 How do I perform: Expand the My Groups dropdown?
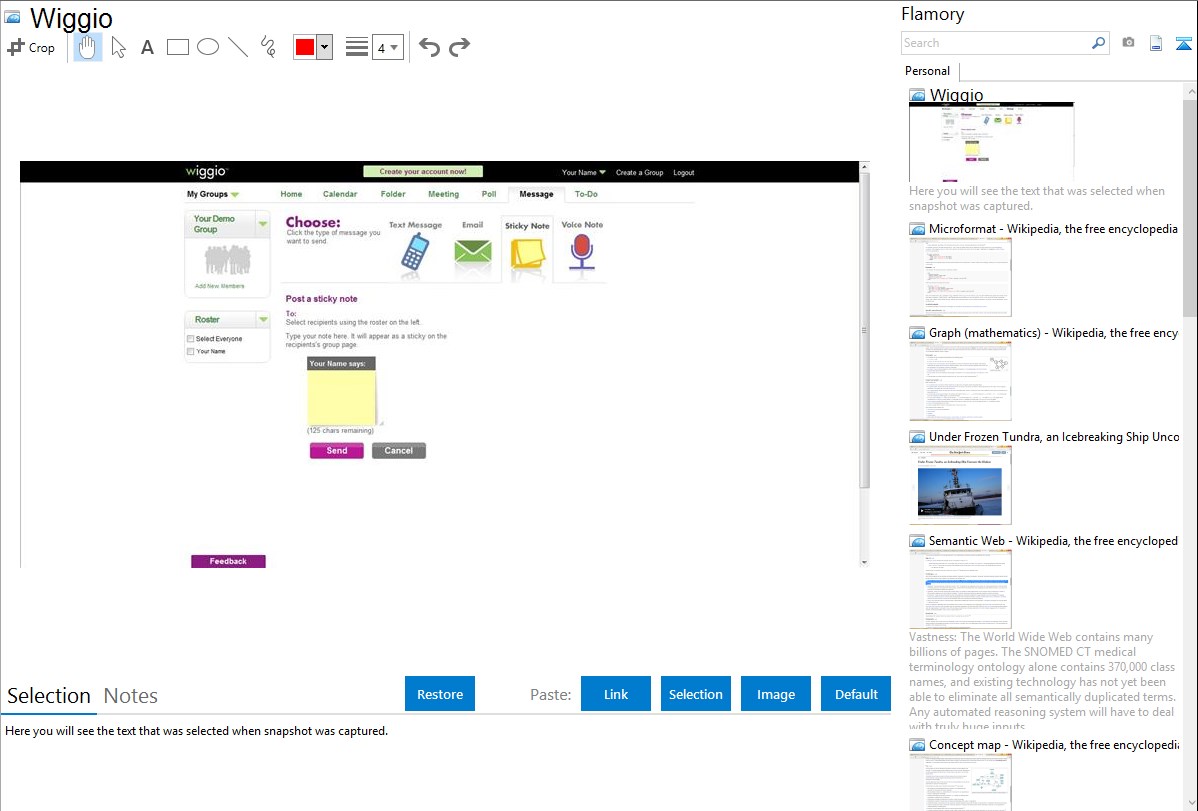213,194
